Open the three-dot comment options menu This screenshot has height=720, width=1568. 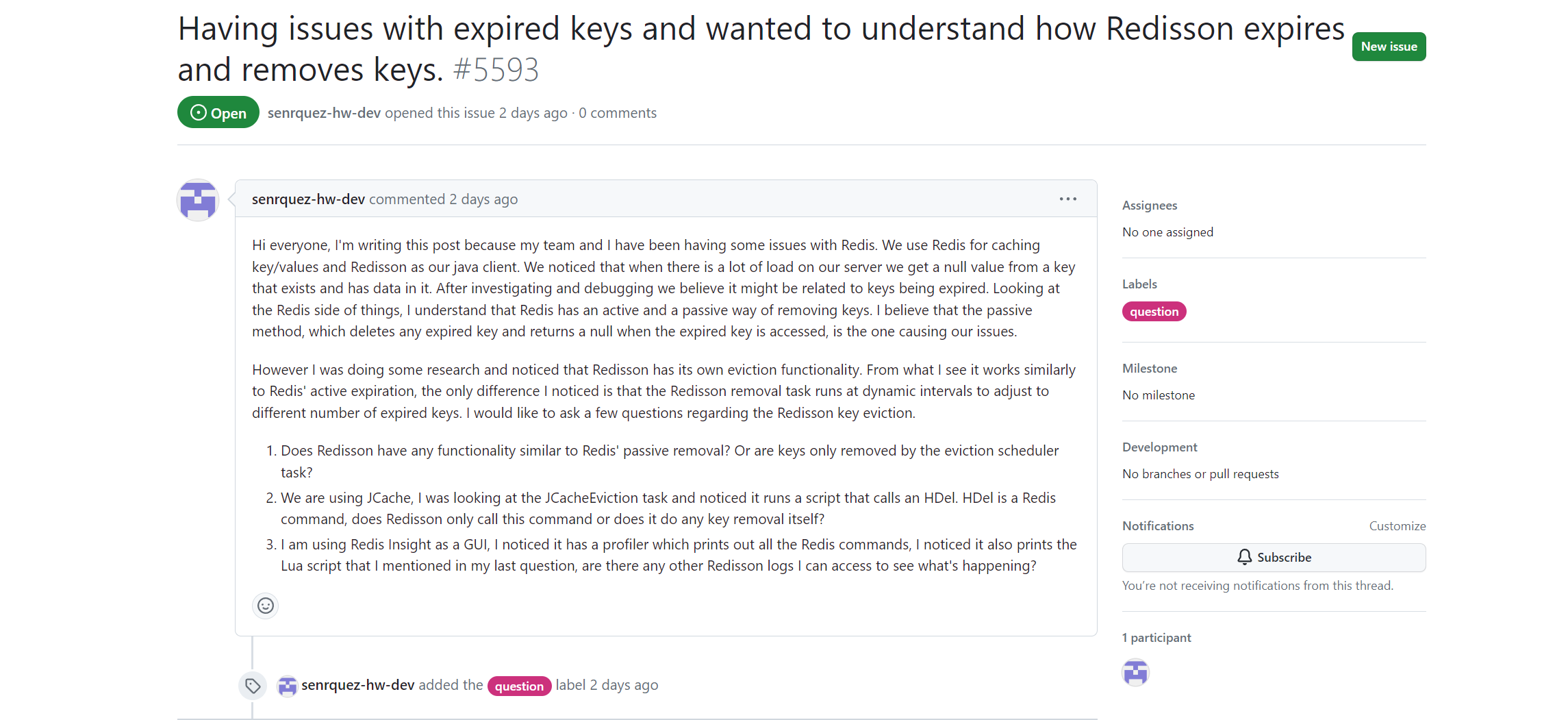tap(1067, 199)
